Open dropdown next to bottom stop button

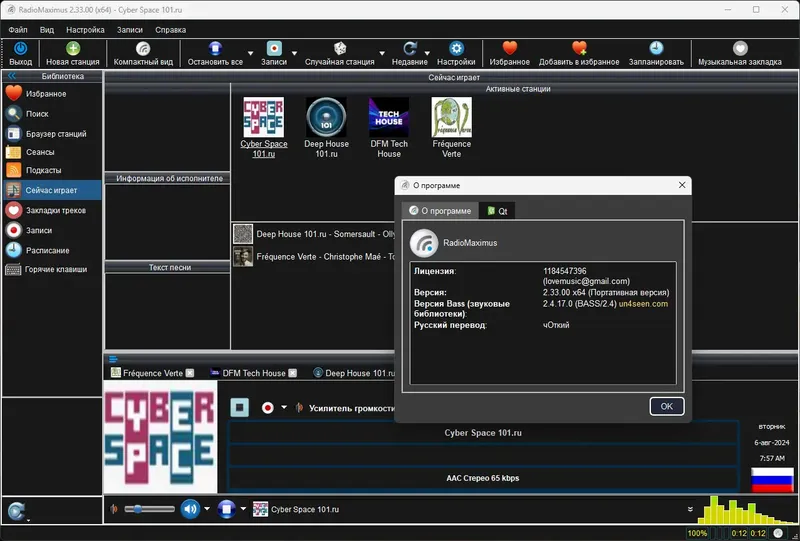[x=243, y=508]
